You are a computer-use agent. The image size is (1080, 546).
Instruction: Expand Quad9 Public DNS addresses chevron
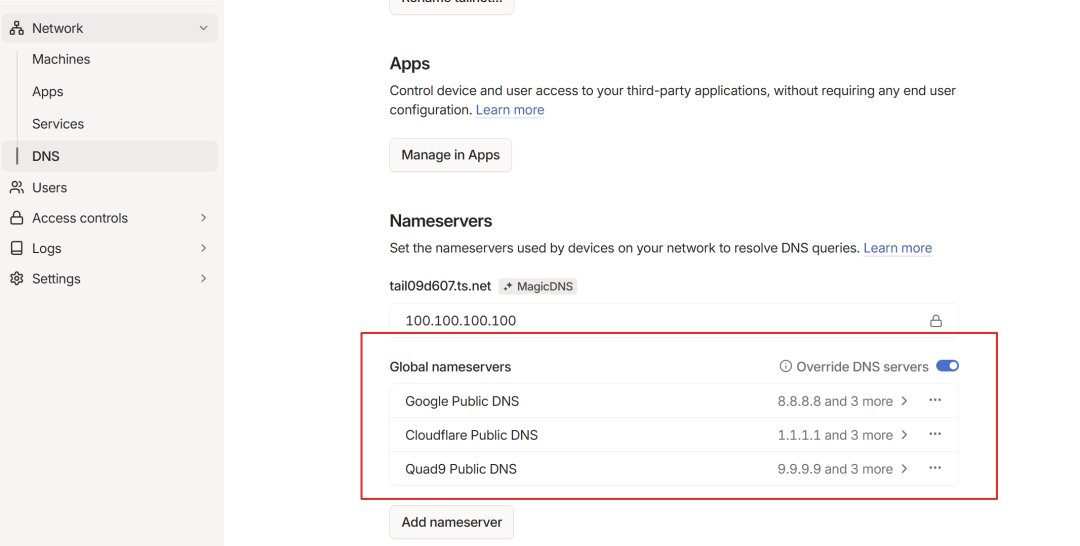tap(904, 468)
